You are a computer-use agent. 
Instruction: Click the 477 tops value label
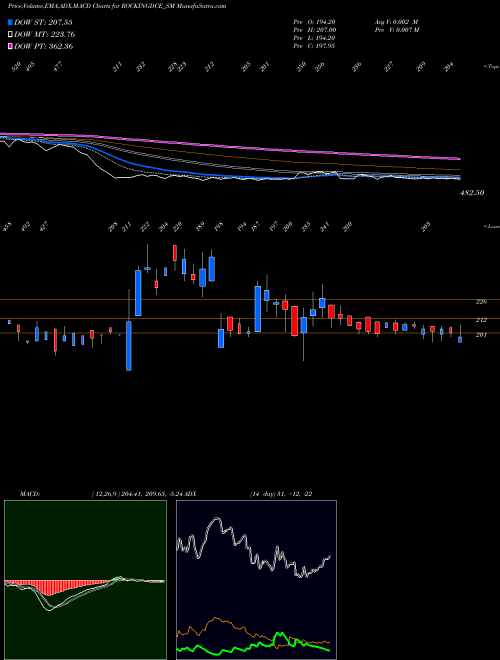pyautogui.click(x=58, y=66)
